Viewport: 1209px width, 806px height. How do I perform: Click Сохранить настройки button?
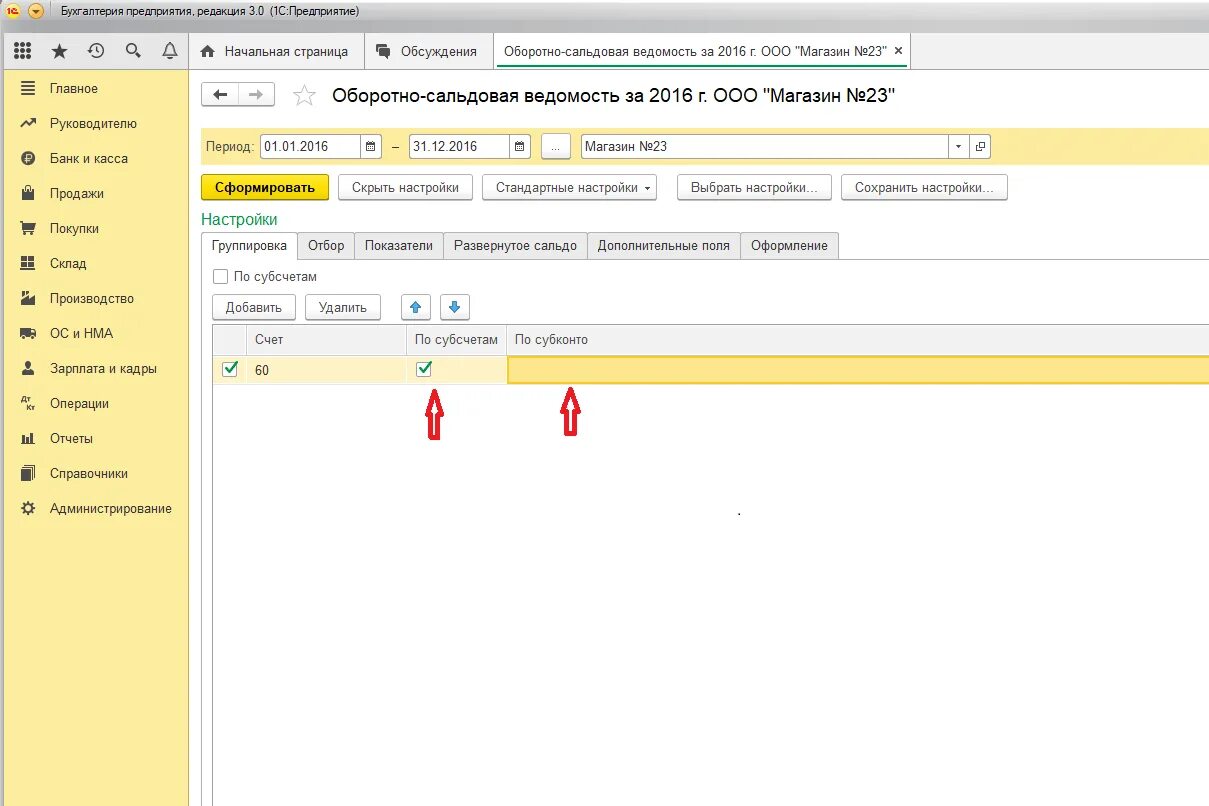tap(924, 187)
